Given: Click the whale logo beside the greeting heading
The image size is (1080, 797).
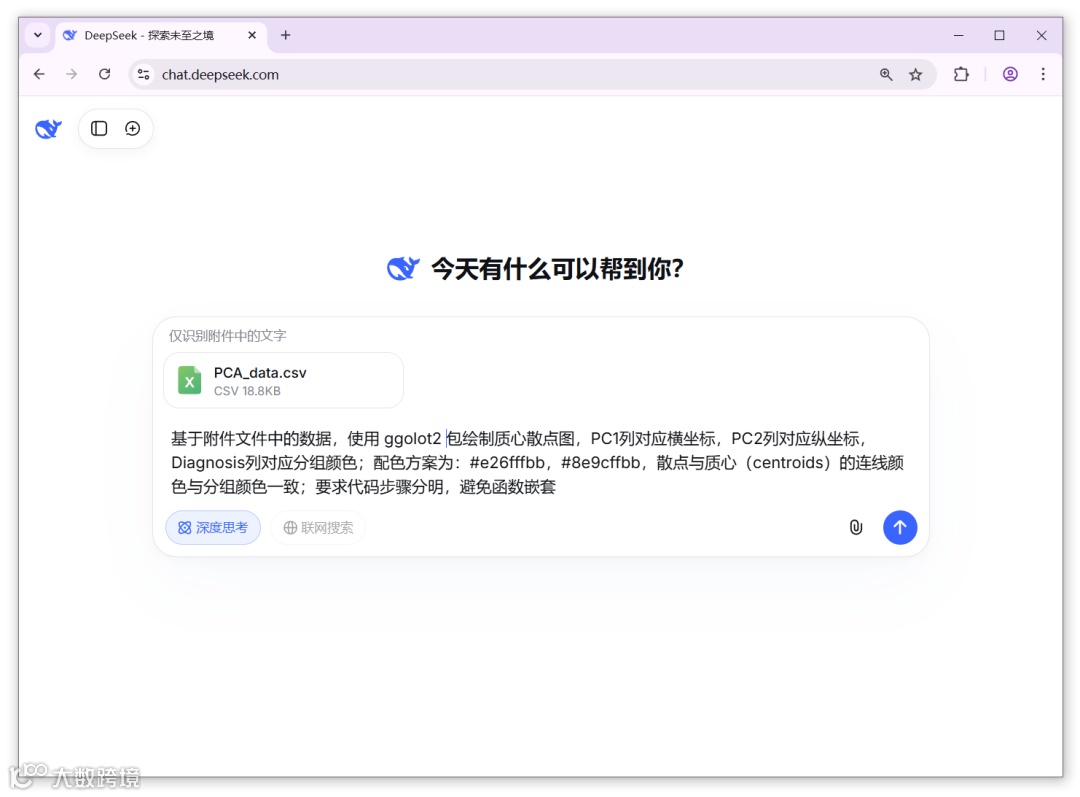Looking at the screenshot, I should click(403, 269).
